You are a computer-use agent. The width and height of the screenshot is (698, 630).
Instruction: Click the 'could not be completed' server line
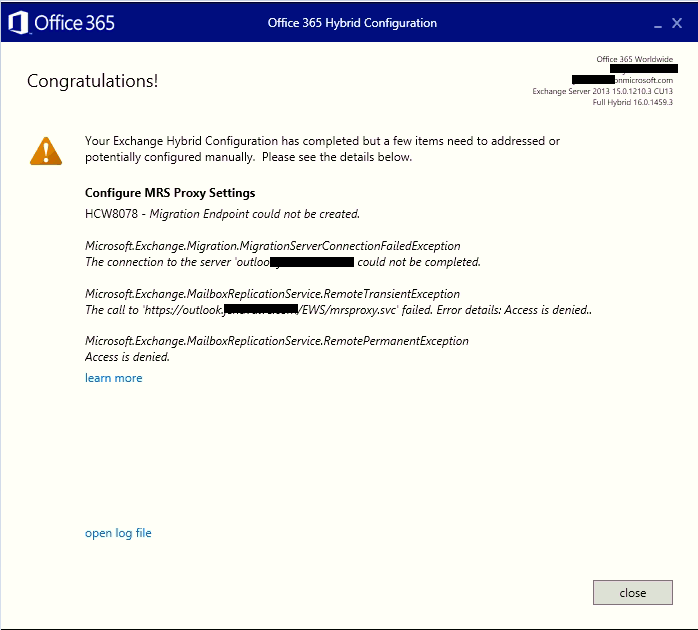pos(283,262)
